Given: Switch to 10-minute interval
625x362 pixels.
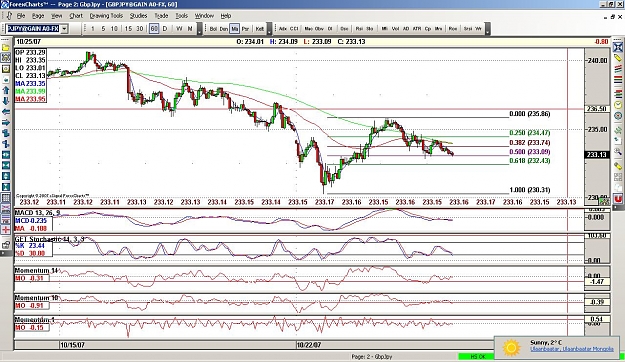Looking at the screenshot, I should pyautogui.click(x=114, y=29).
